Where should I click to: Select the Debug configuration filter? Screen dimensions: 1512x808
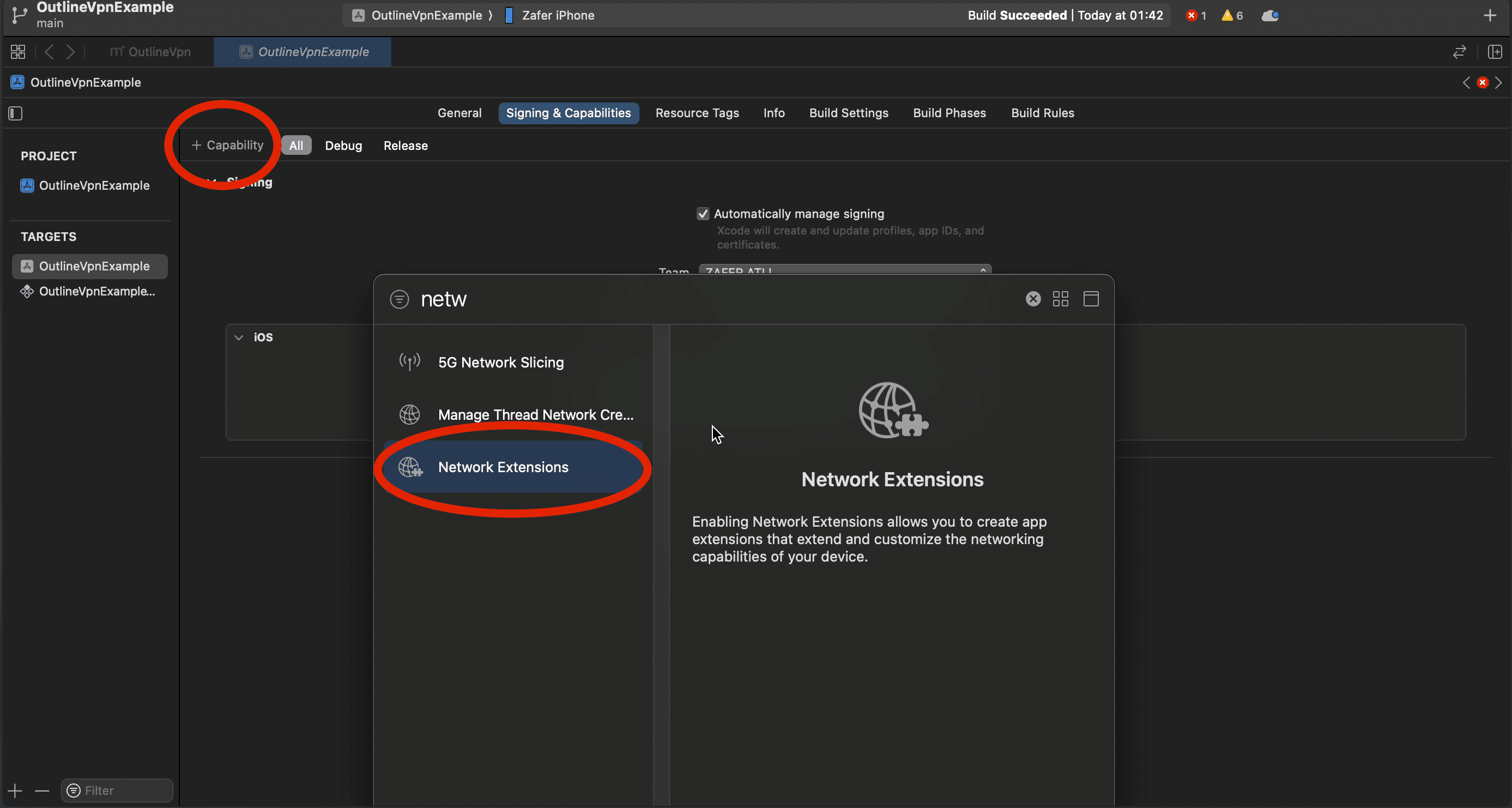pyautogui.click(x=343, y=145)
